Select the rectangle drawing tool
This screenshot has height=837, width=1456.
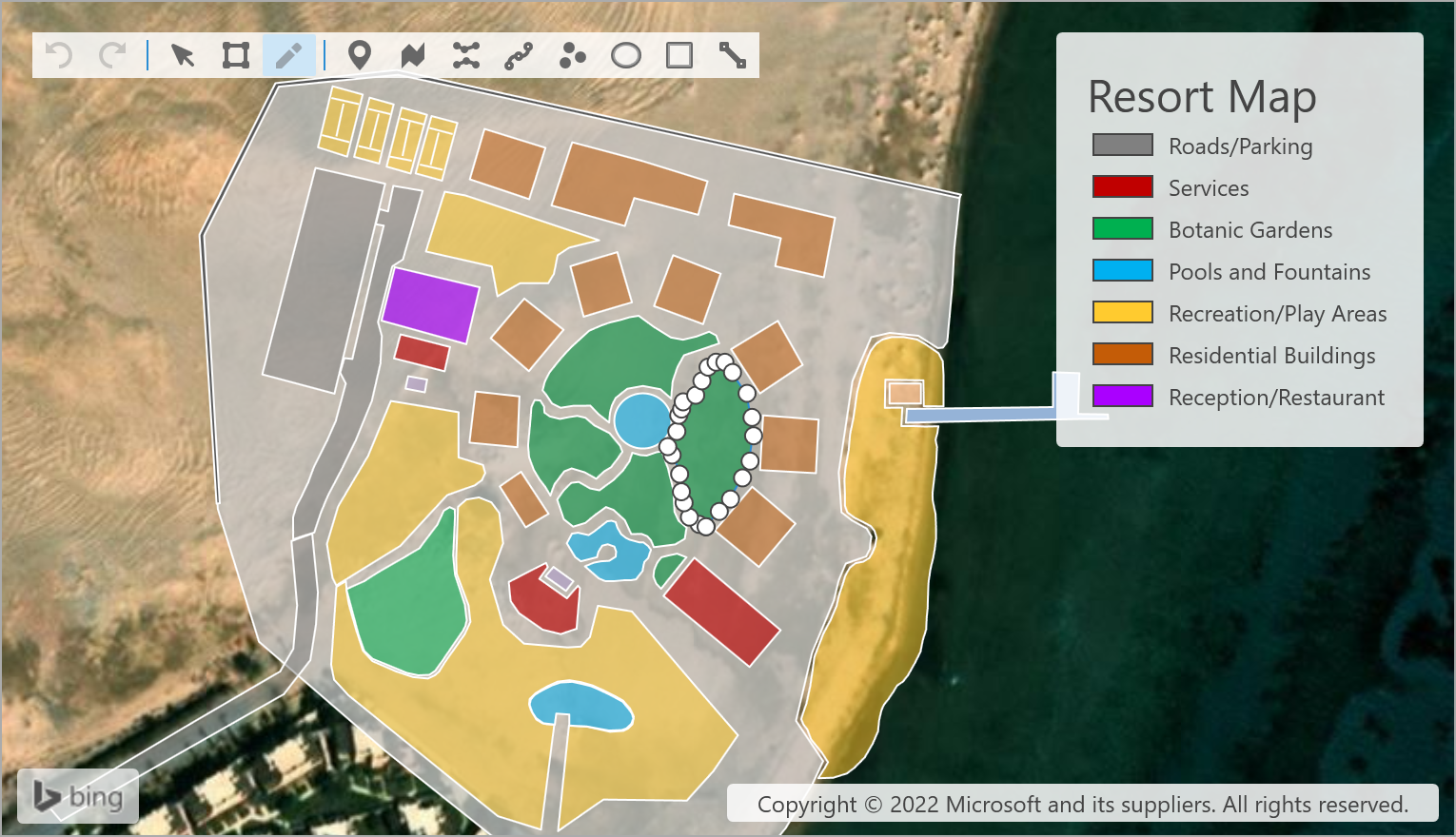pos(679,55)
